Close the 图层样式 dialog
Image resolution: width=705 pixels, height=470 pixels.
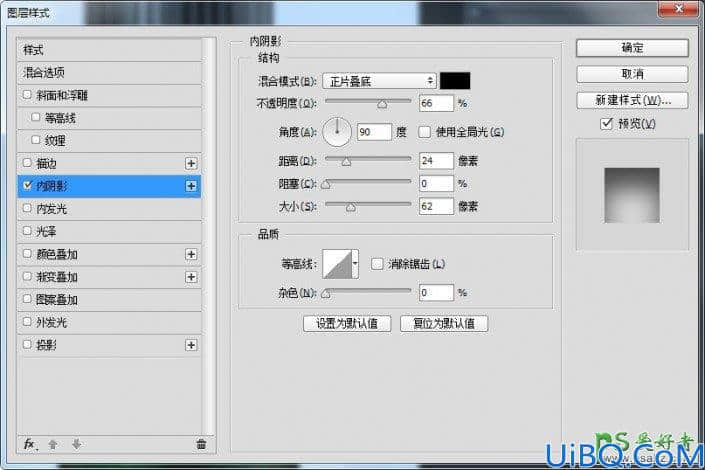[679, 8]
